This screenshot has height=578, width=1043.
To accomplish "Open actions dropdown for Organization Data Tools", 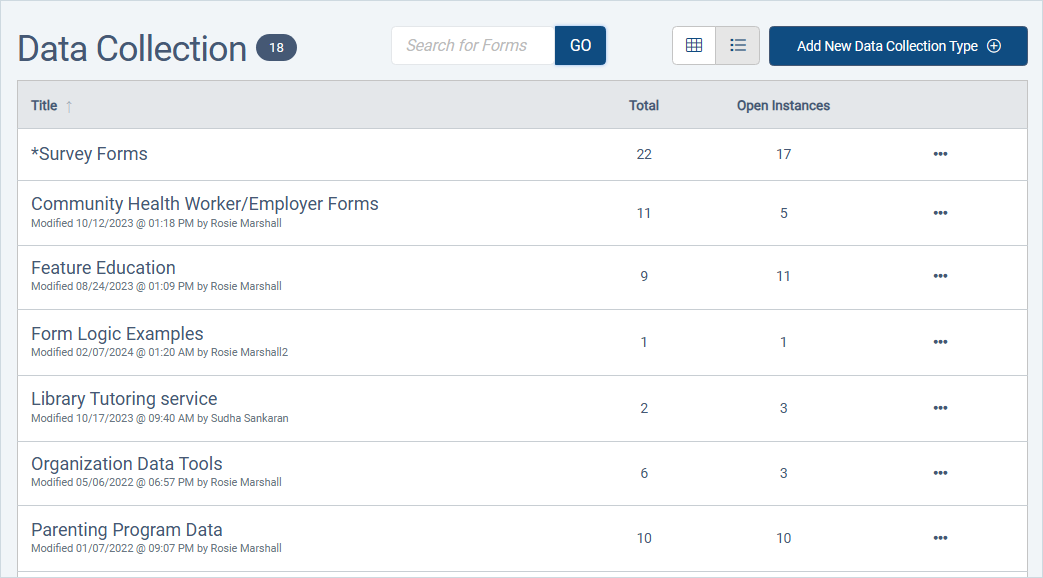I will pyautogui.click(x=940, y=473).
